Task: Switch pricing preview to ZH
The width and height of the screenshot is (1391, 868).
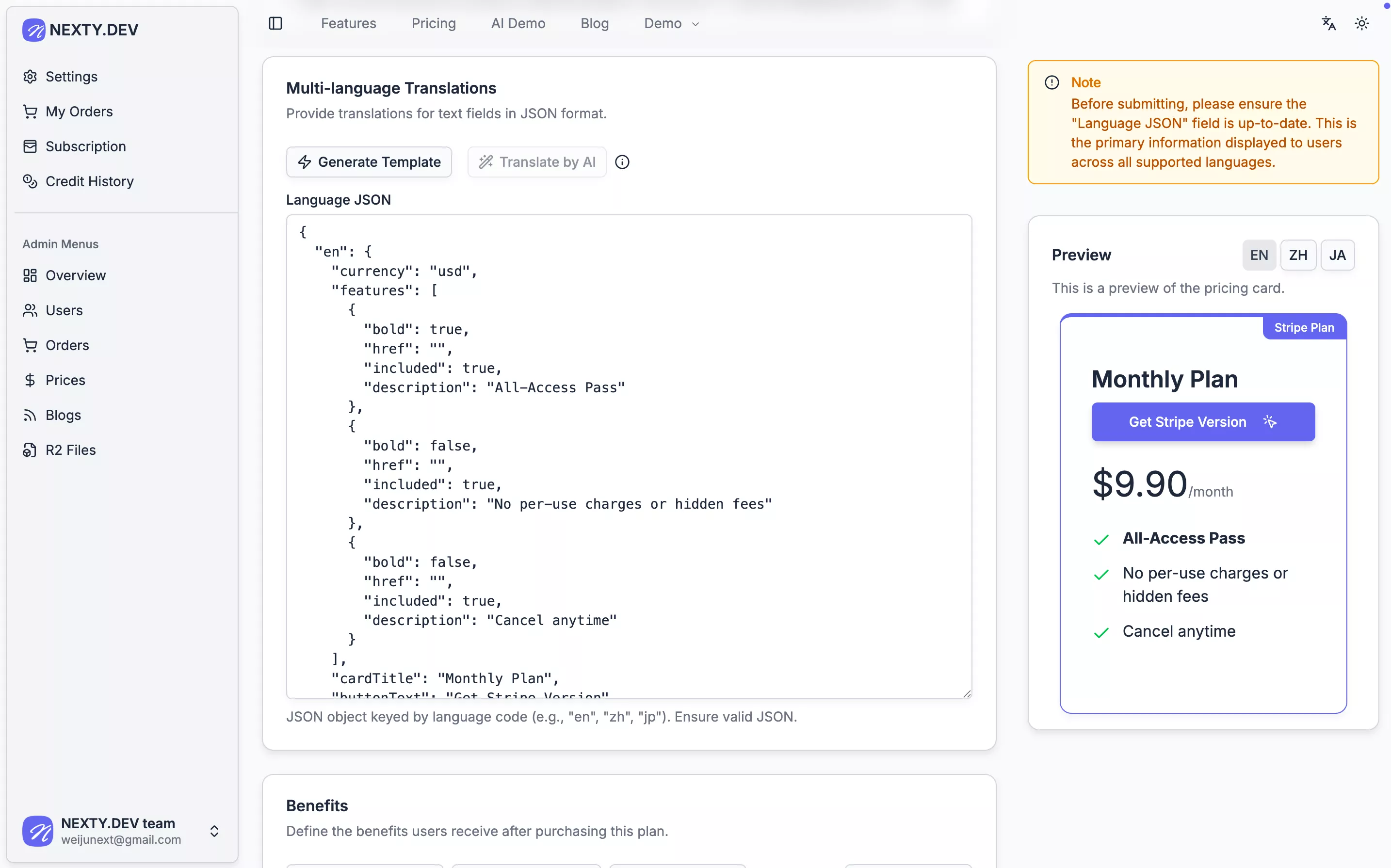Action: pyautogui.click(x=1298, y=255)
